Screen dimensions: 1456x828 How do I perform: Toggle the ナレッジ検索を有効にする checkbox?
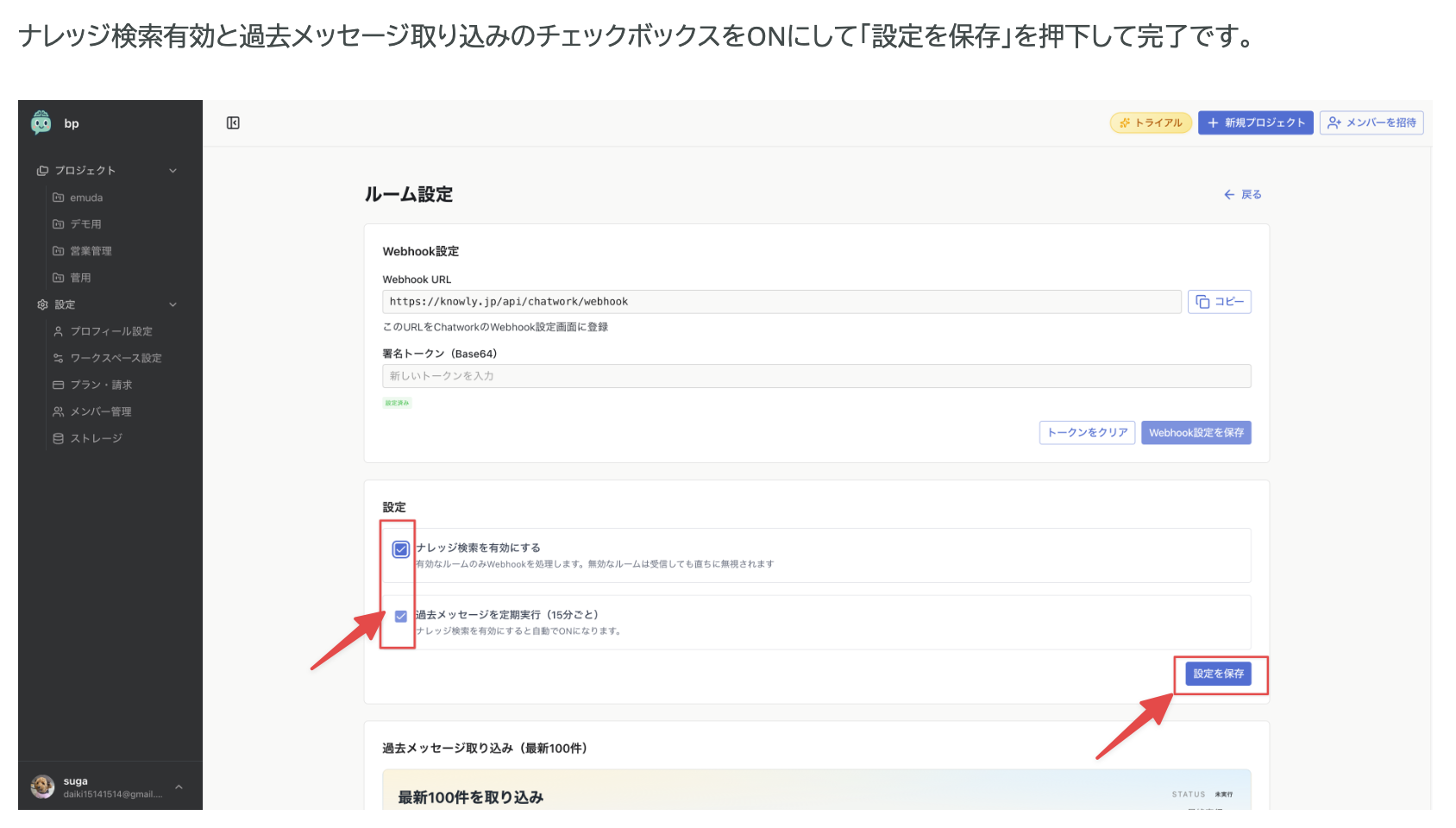tap(400, 549)
